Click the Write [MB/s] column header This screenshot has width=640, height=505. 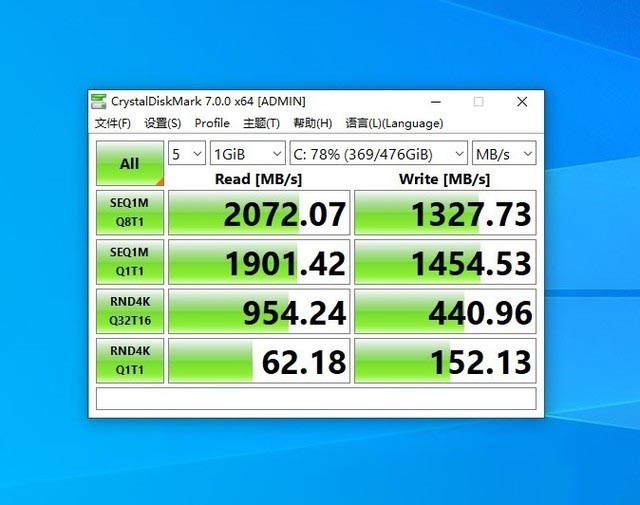(444, 179)
